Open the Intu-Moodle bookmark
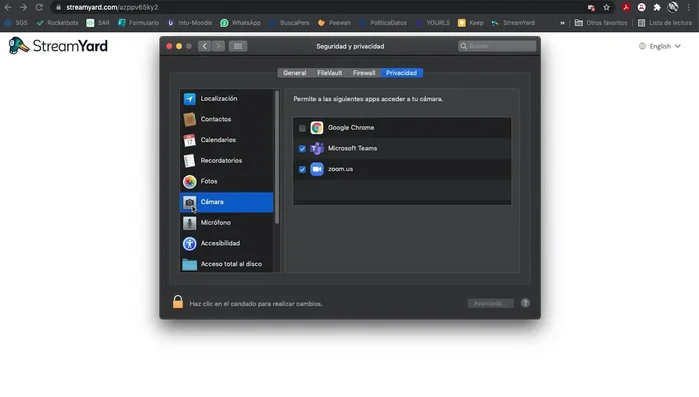The height and width of the screenshot is (397, 699). tap(189, 23)
